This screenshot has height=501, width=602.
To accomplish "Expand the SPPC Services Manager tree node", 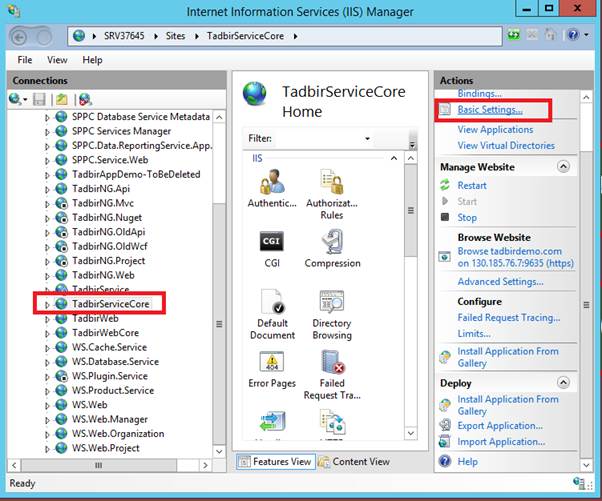I will pyautogui.click(x=47, y=132).
